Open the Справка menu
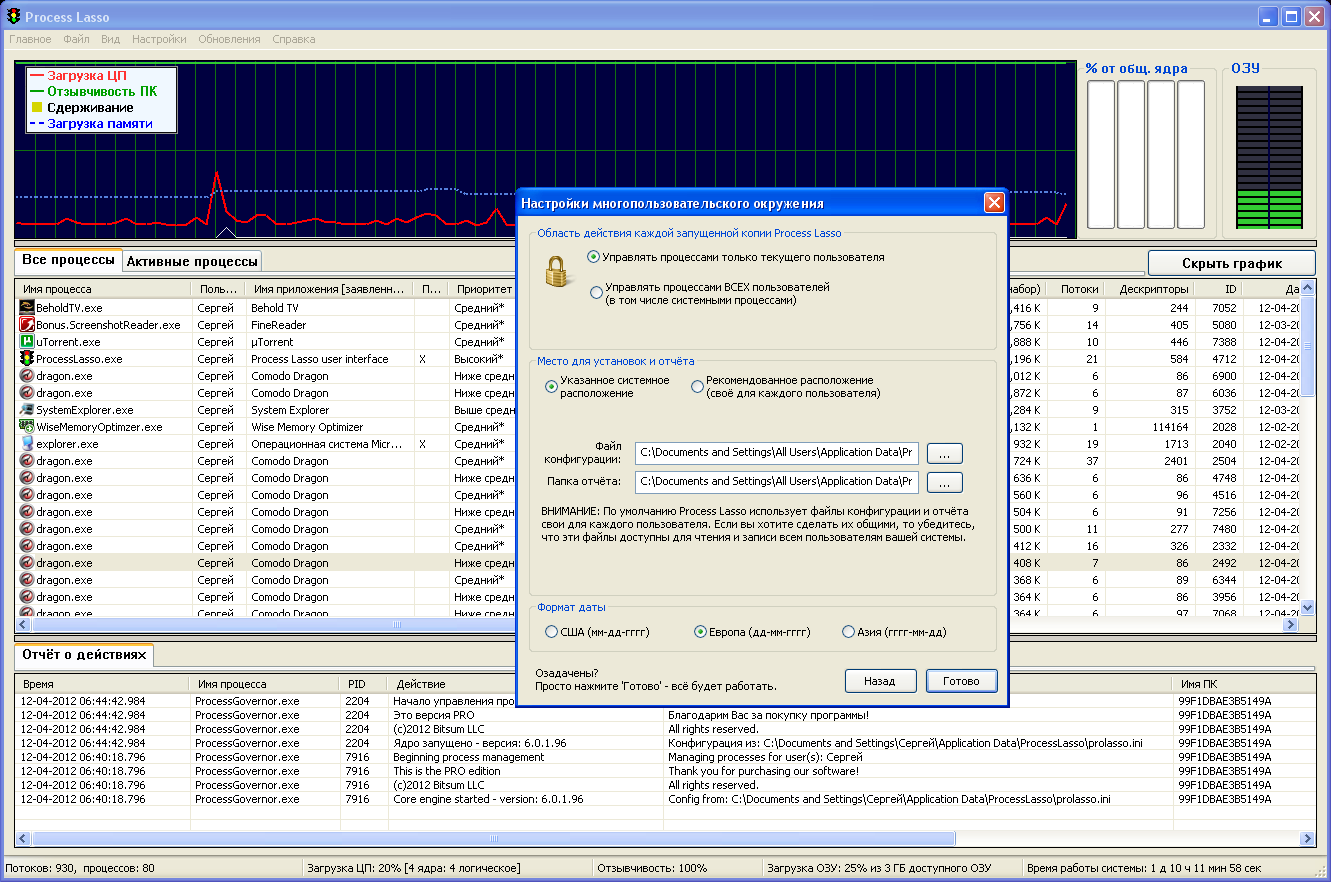Image resolution: width=1331 pixels, height=882 pixels. (294, 39)
